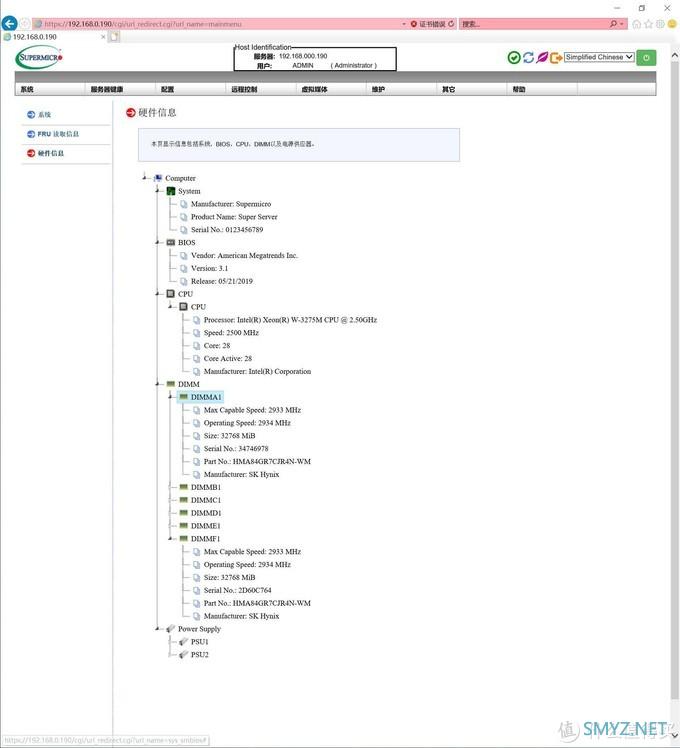Screen dimensions: 680x748
Task: Click 'Release: 05/21/2019' row
Action: tap(222, 281)
